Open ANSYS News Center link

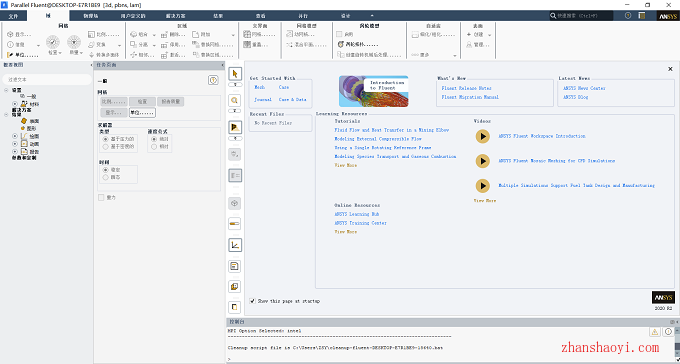(584, 88)
